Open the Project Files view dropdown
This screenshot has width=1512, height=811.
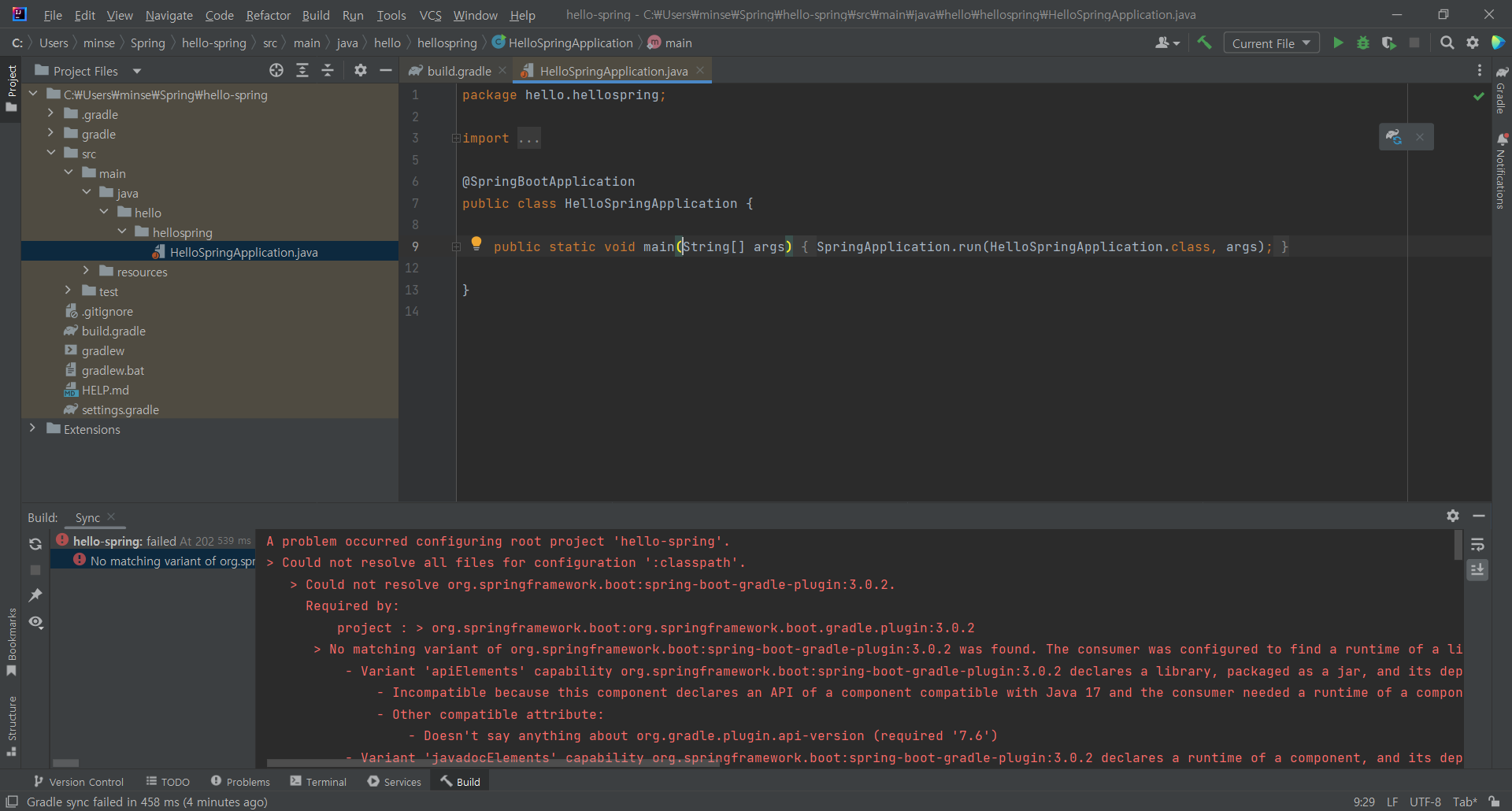point(137,72)
